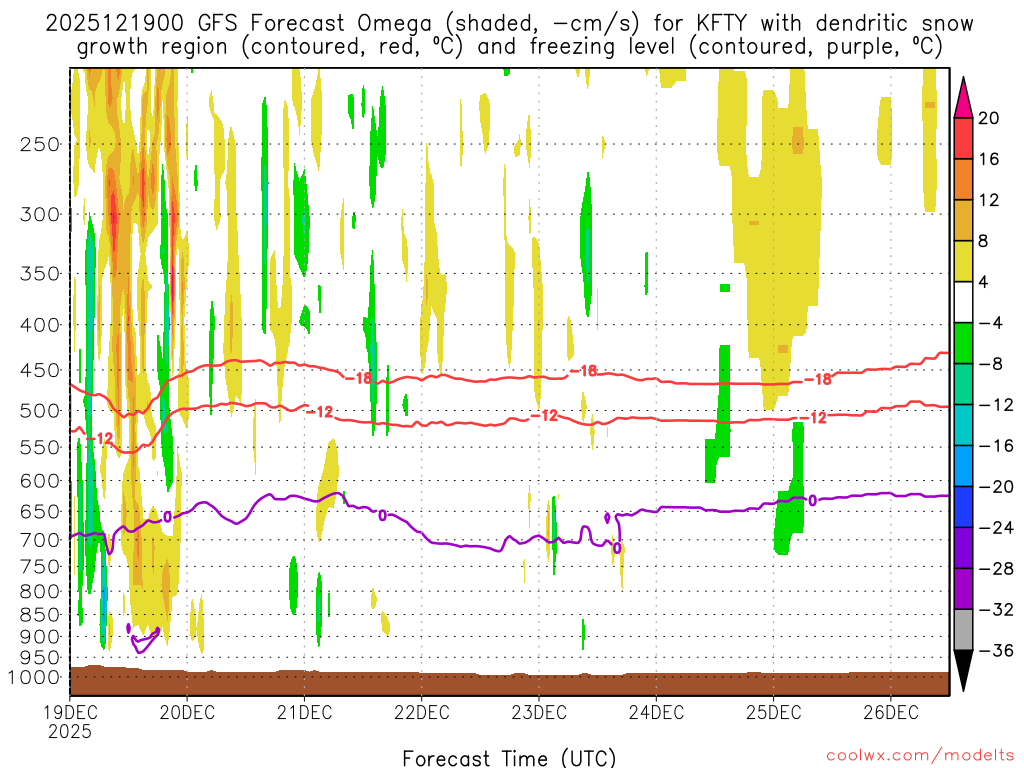Screen dimensions: 1024x768
Task: Click the 800 pressure level label
Action: coord(40,591)
